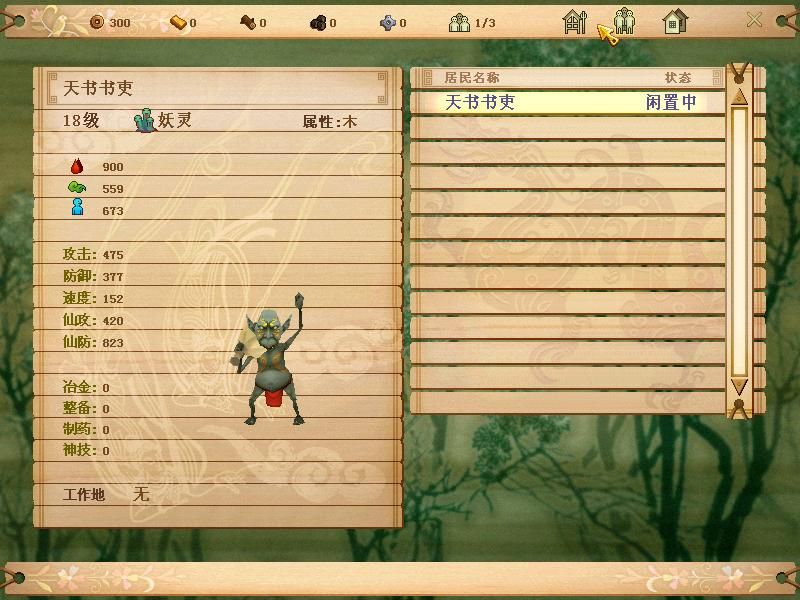Click the 妖灵 race icon

pyautogui.click(x=144, y=120)
